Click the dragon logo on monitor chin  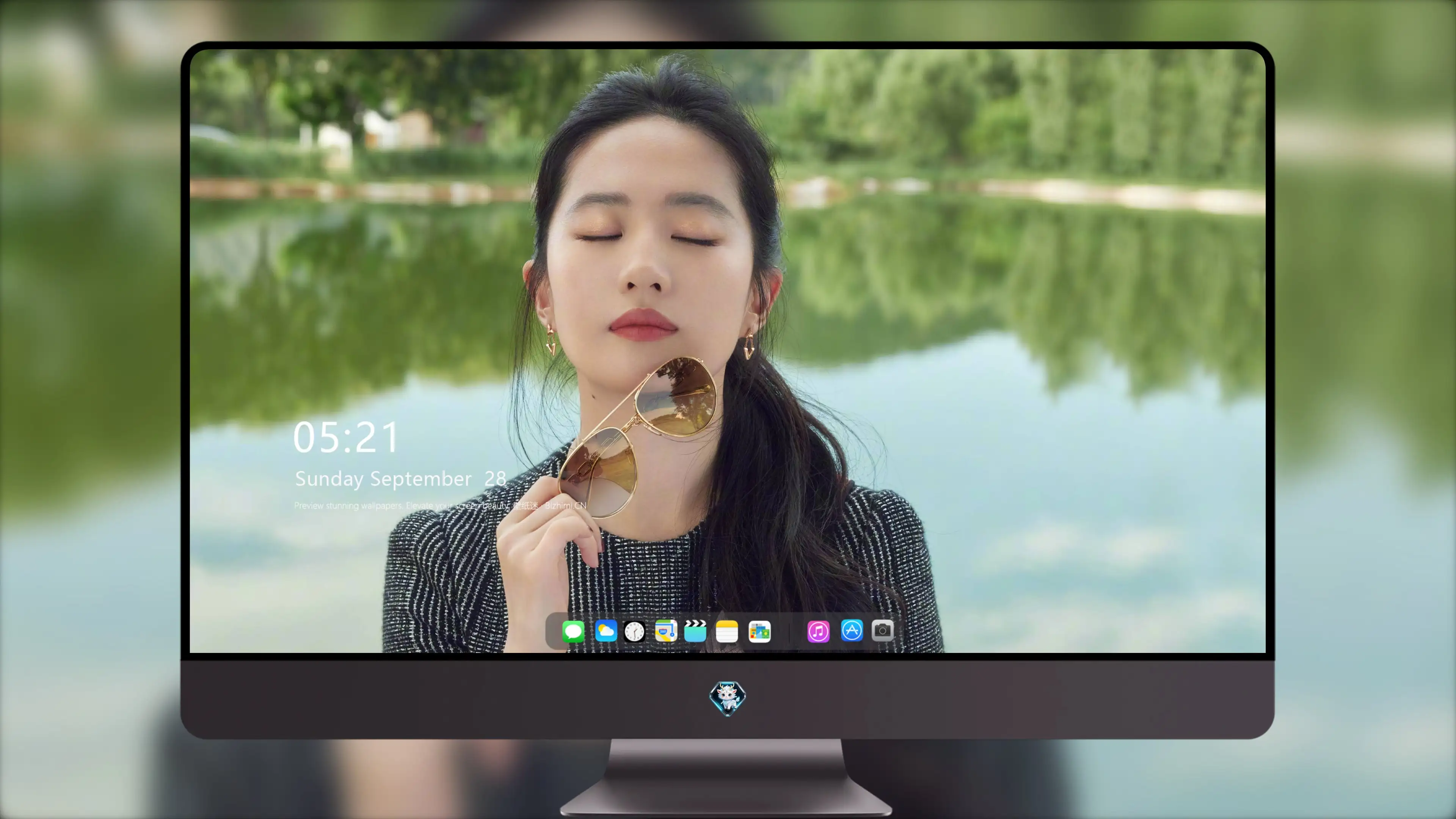(x=728, y=698)
